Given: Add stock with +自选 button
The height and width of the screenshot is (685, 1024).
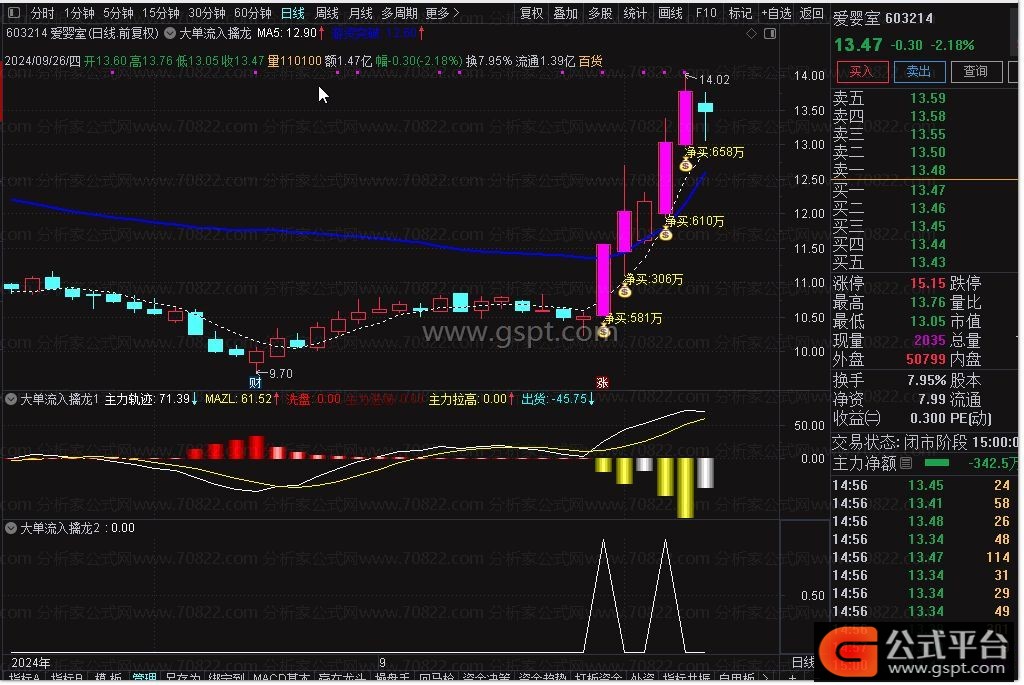Looking at the screenshot, I should 776,13.
